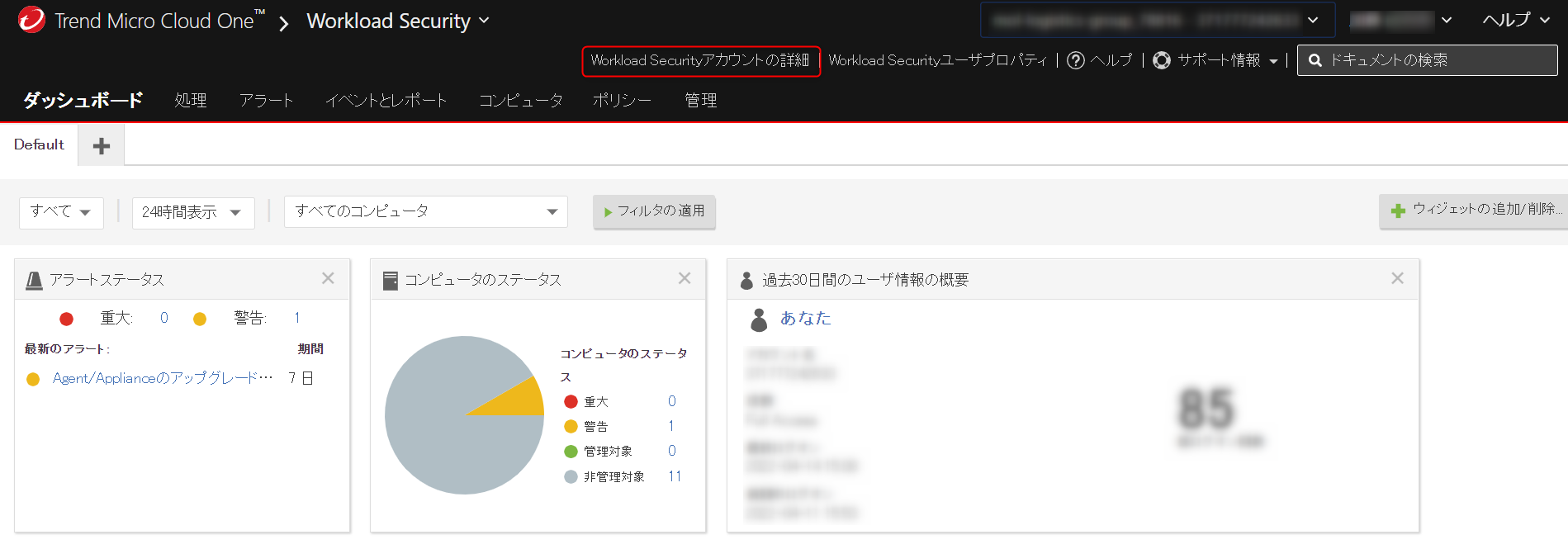Click the あなた user link
1568x549 pixels.
806,318
